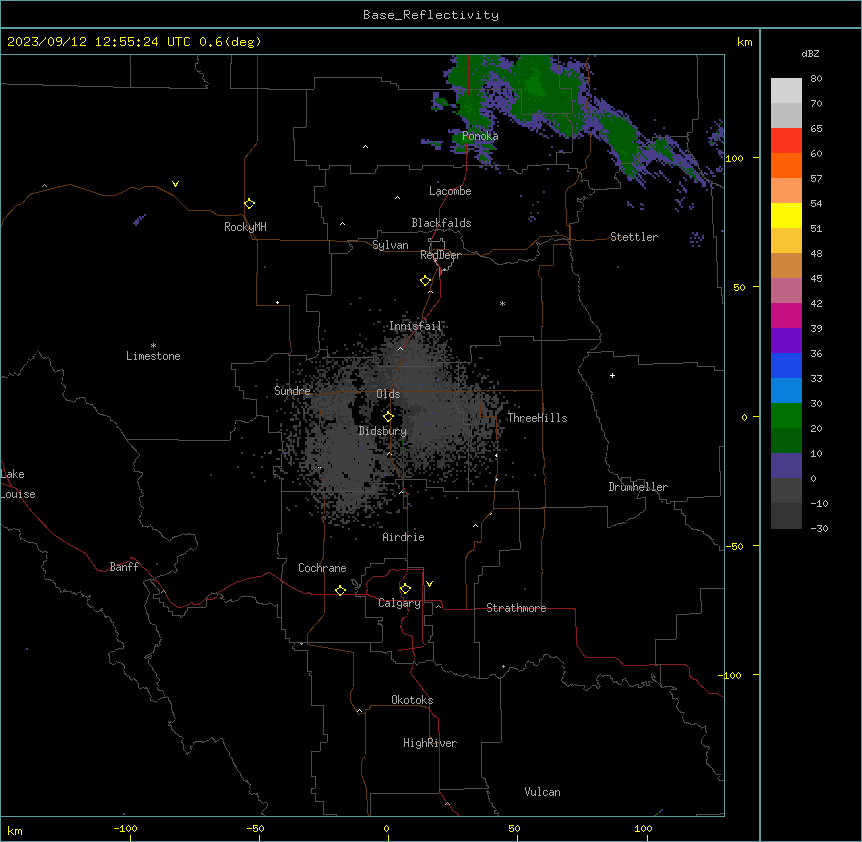Click the Vulcan town label
This screenshot has width=862, height=842.
coord(542,792)
